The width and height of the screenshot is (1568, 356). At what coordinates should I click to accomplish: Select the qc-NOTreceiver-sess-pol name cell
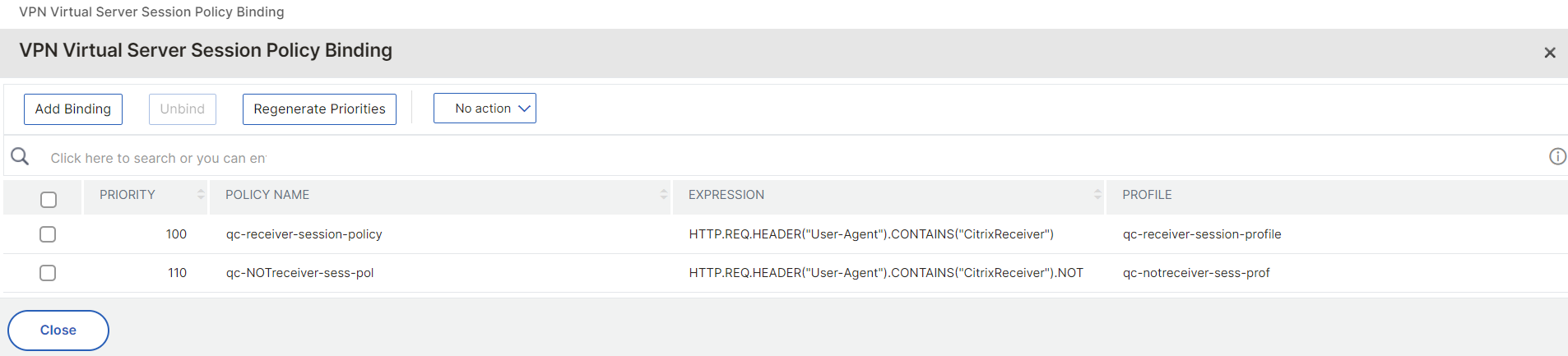tap(300, 273)
